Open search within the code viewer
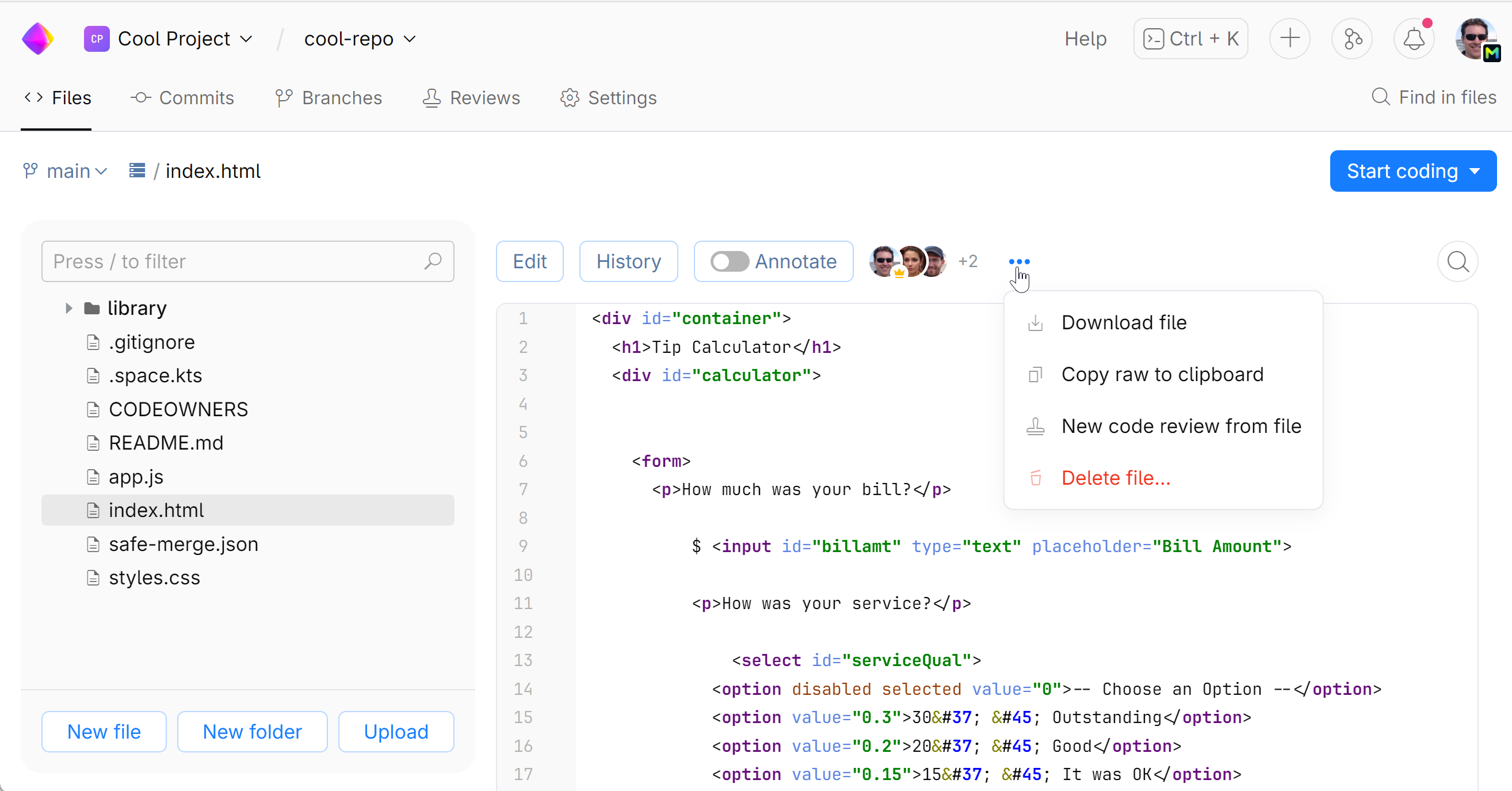The width and height of the screenshot is (1512, 791). [x=1457, y=261]
